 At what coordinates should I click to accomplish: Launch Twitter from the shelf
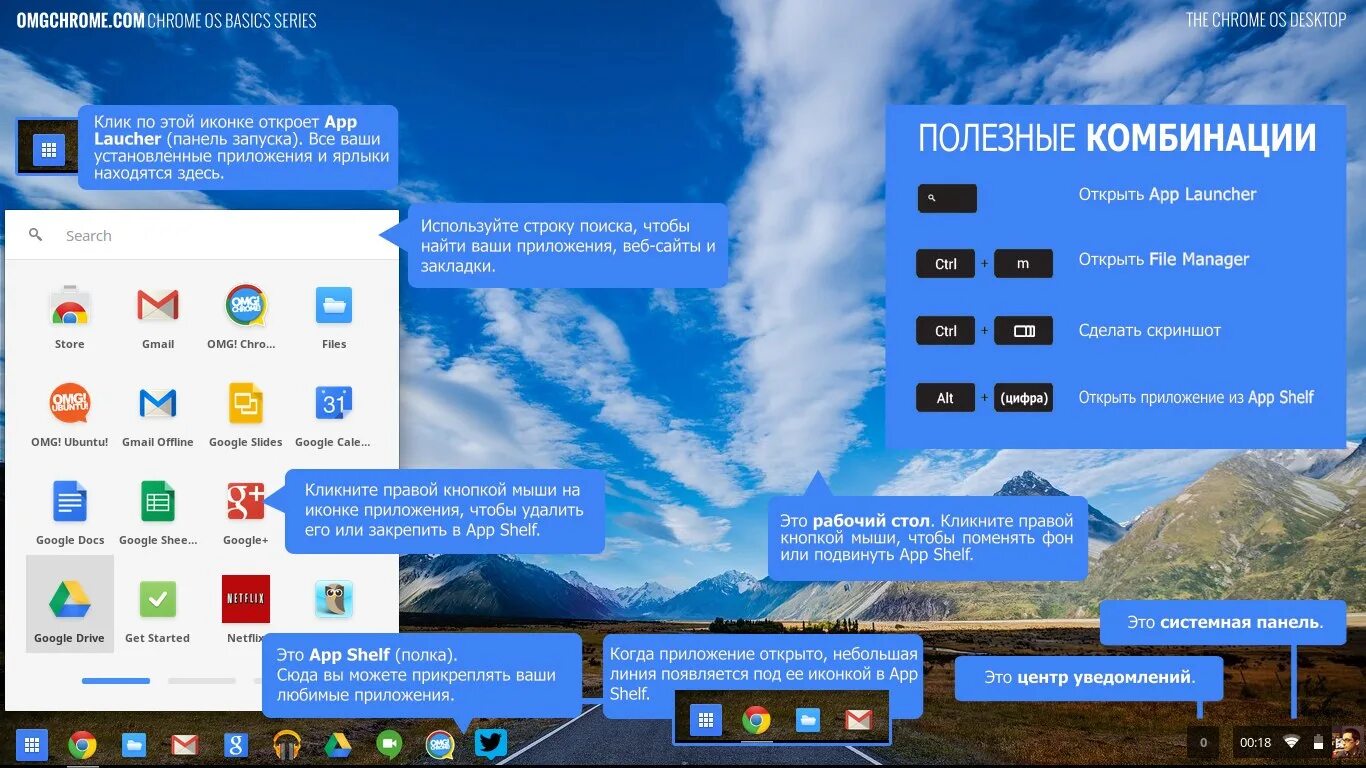[x=490, y=744]
